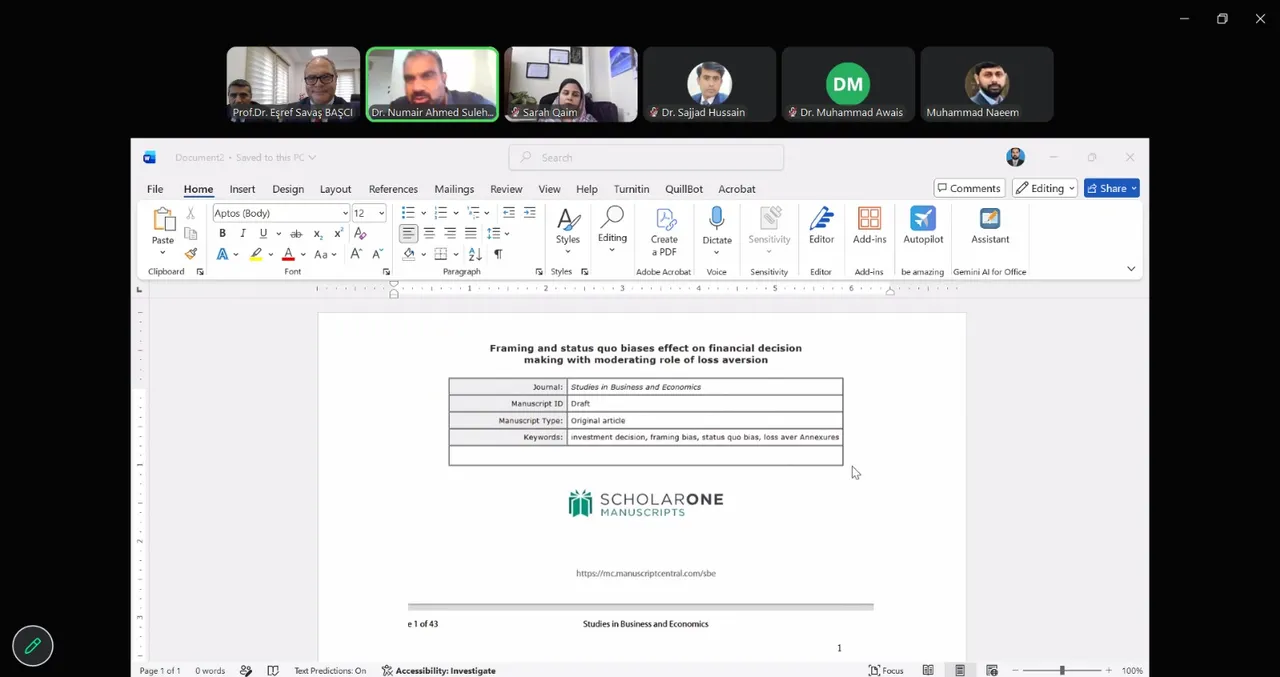Toggle Italic formatting

point(242,234)
